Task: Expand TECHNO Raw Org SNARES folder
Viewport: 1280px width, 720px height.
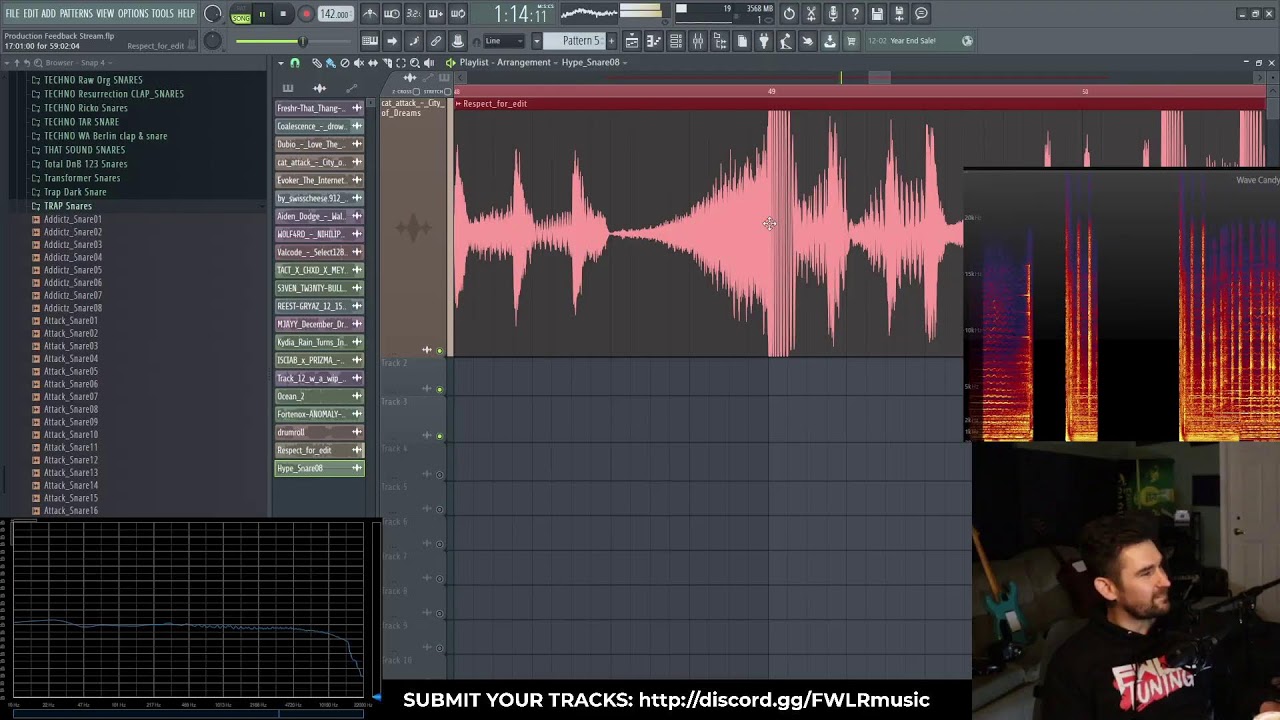Action: click(x=93, y=80)
